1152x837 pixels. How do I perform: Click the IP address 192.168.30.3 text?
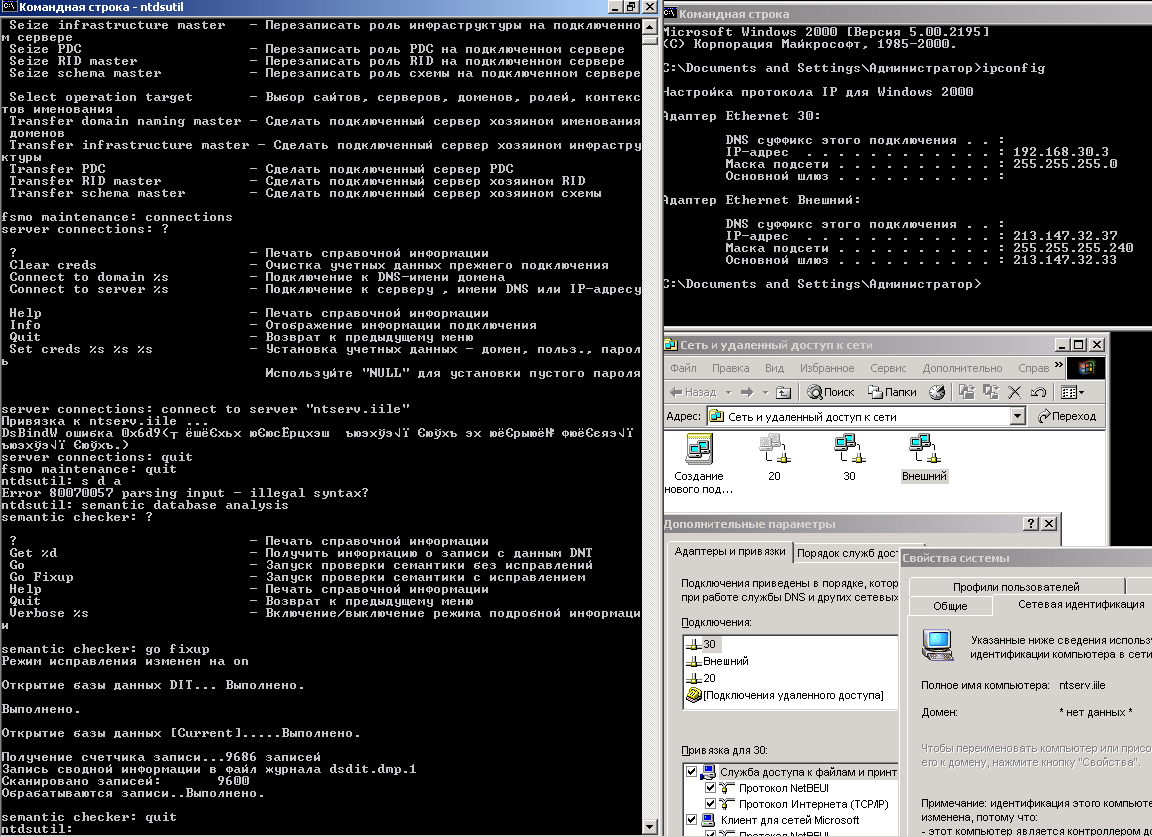pyautogui.click(x=1061, y=152)
